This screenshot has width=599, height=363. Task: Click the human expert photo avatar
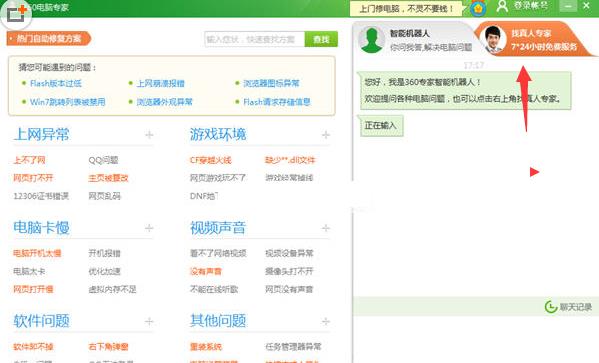click(494, 39)
